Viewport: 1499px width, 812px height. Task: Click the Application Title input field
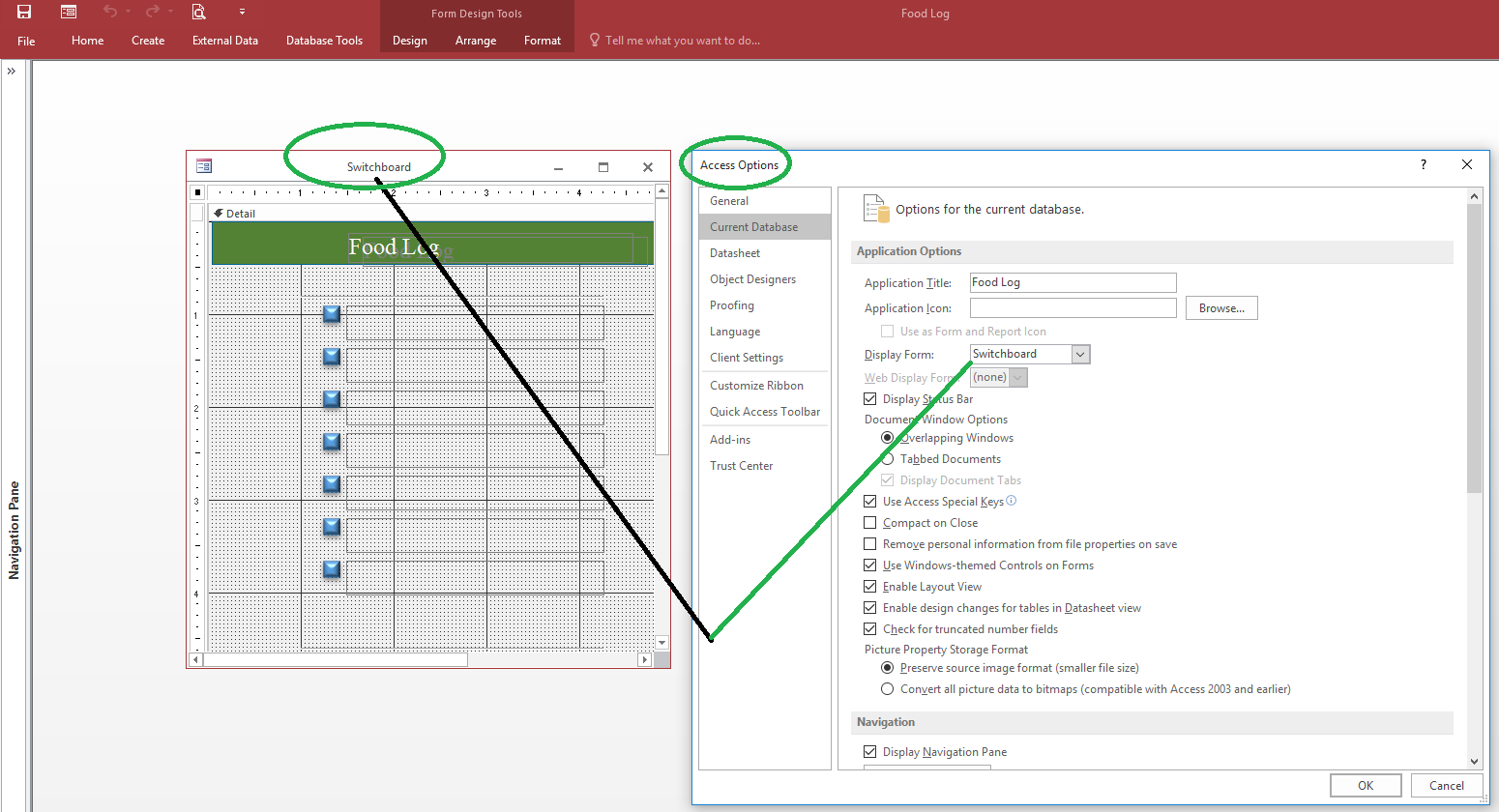click(x=1073, y=282)
